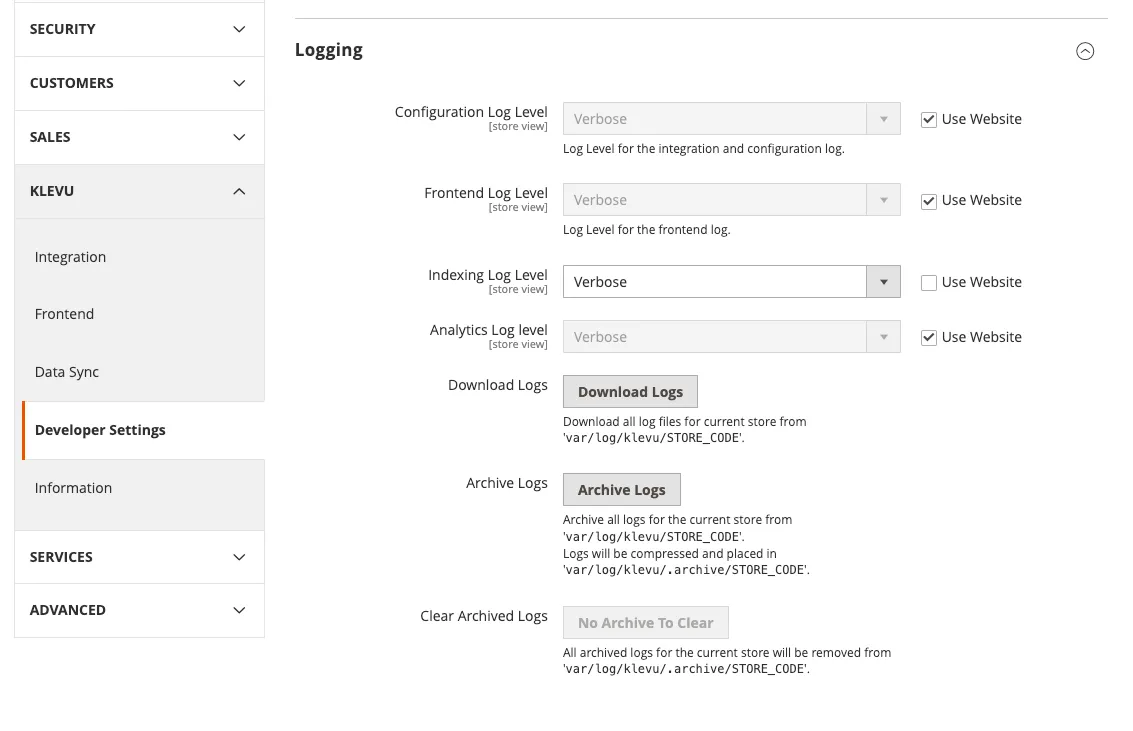Click the Analytics Log level label
This screenshot has height=731, width=1133.
[x=488, y=330]
